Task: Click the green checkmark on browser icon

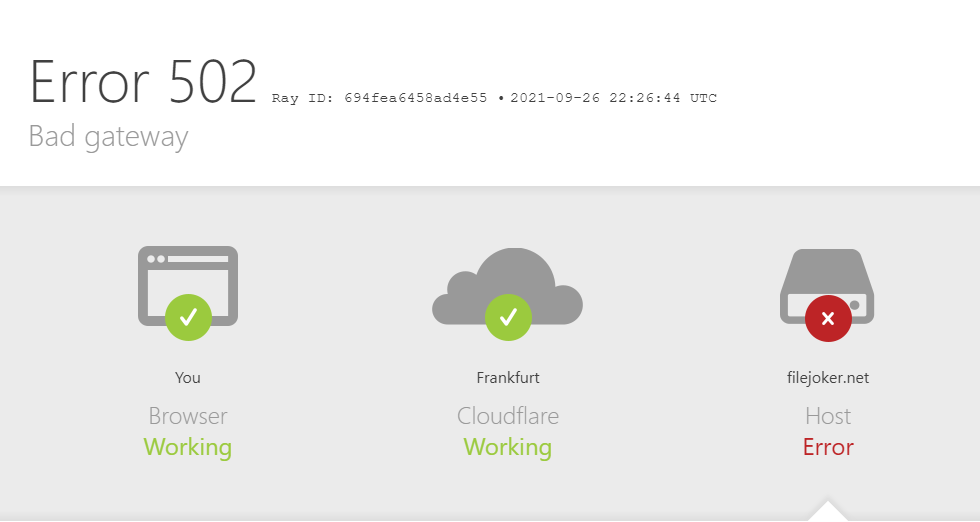Action: tap(188, 318)
